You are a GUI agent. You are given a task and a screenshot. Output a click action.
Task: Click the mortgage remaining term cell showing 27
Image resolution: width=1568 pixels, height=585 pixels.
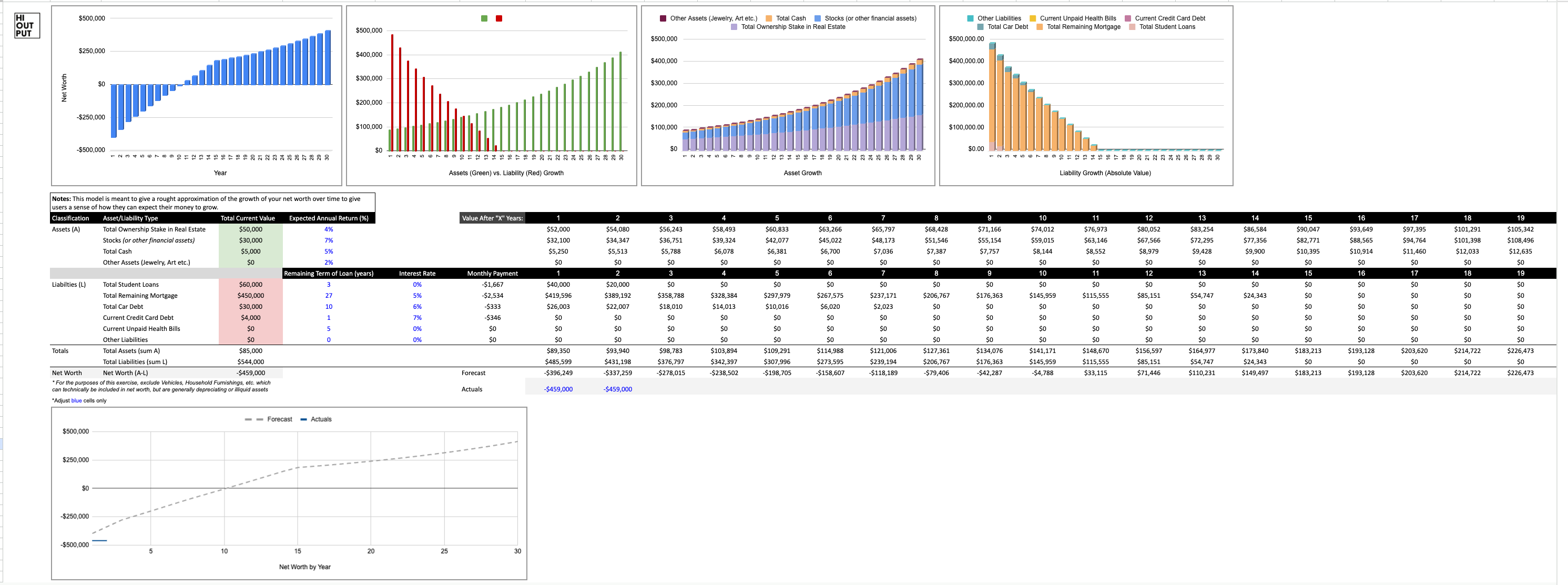click(329, 296)
